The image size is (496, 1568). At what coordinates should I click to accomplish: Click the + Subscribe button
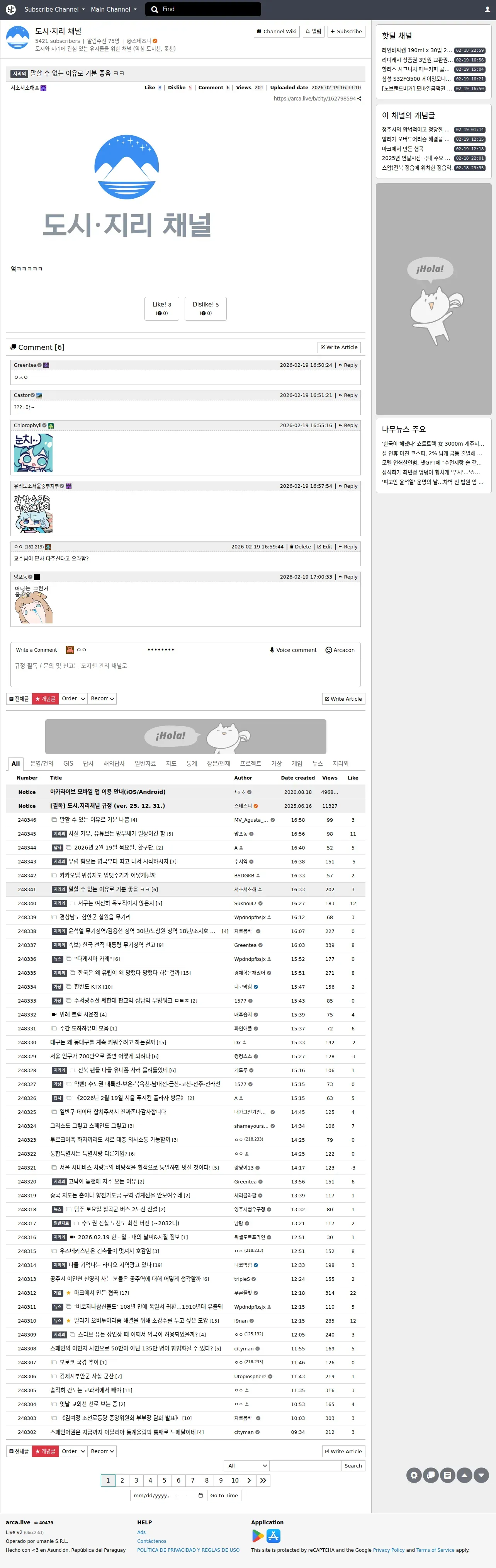pos(346,31)
